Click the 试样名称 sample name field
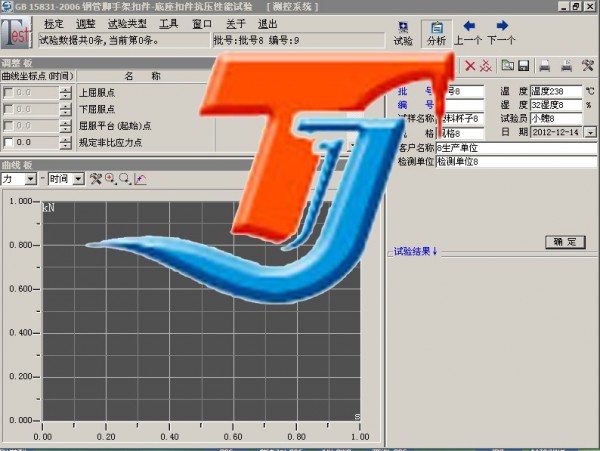Image resolution: width=600 pixels, height=451 pixels. point(462,119)
